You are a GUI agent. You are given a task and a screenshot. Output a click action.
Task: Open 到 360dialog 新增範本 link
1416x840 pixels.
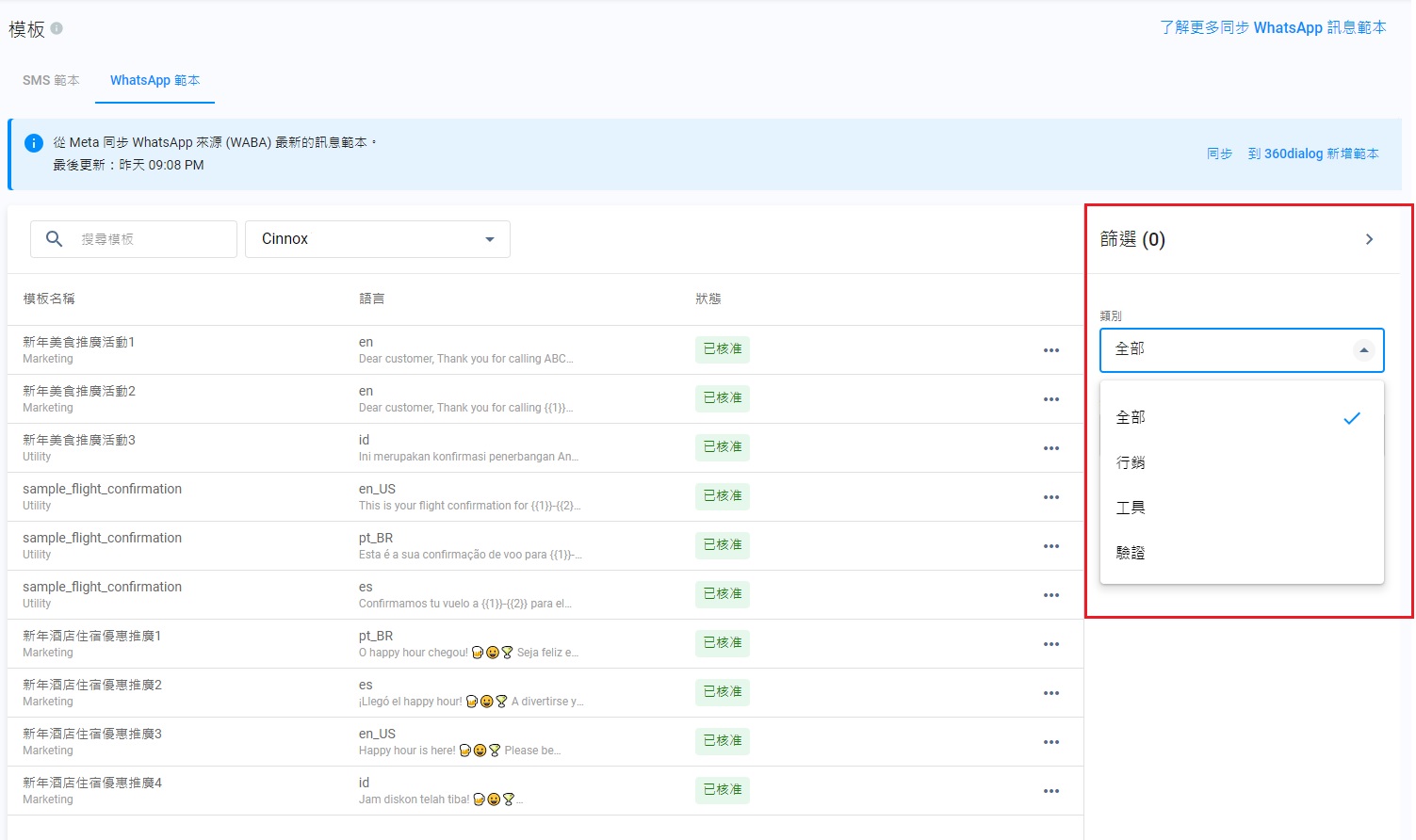[1312, 153]
